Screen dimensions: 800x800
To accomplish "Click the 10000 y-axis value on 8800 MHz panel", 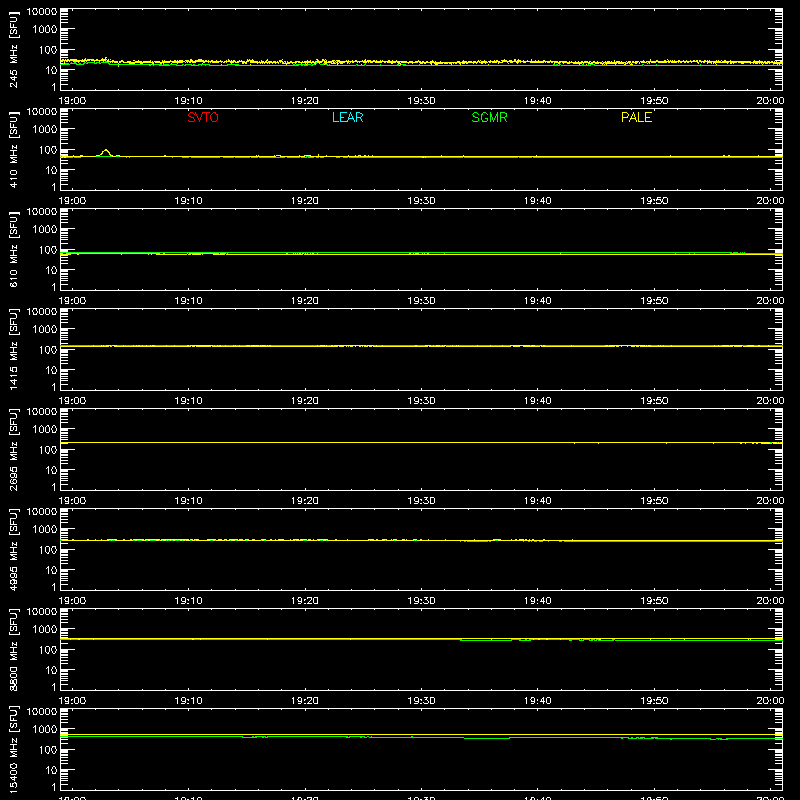I will tap(42, 612).
